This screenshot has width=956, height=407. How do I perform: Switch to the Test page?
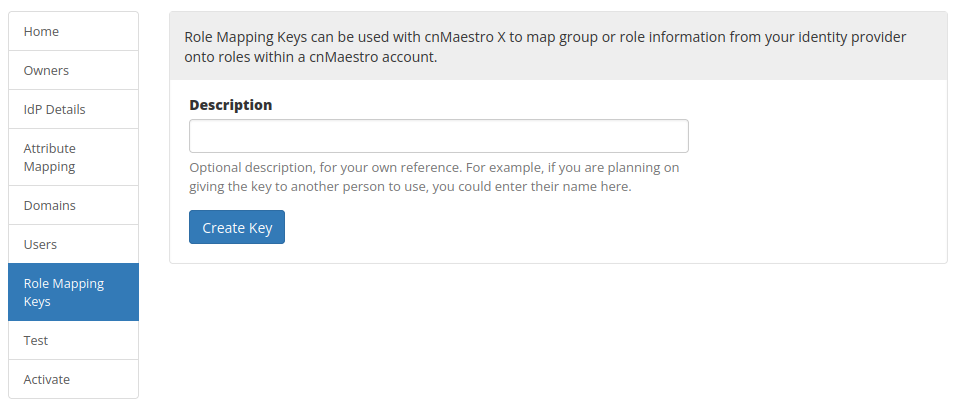[x=73, y=340]
